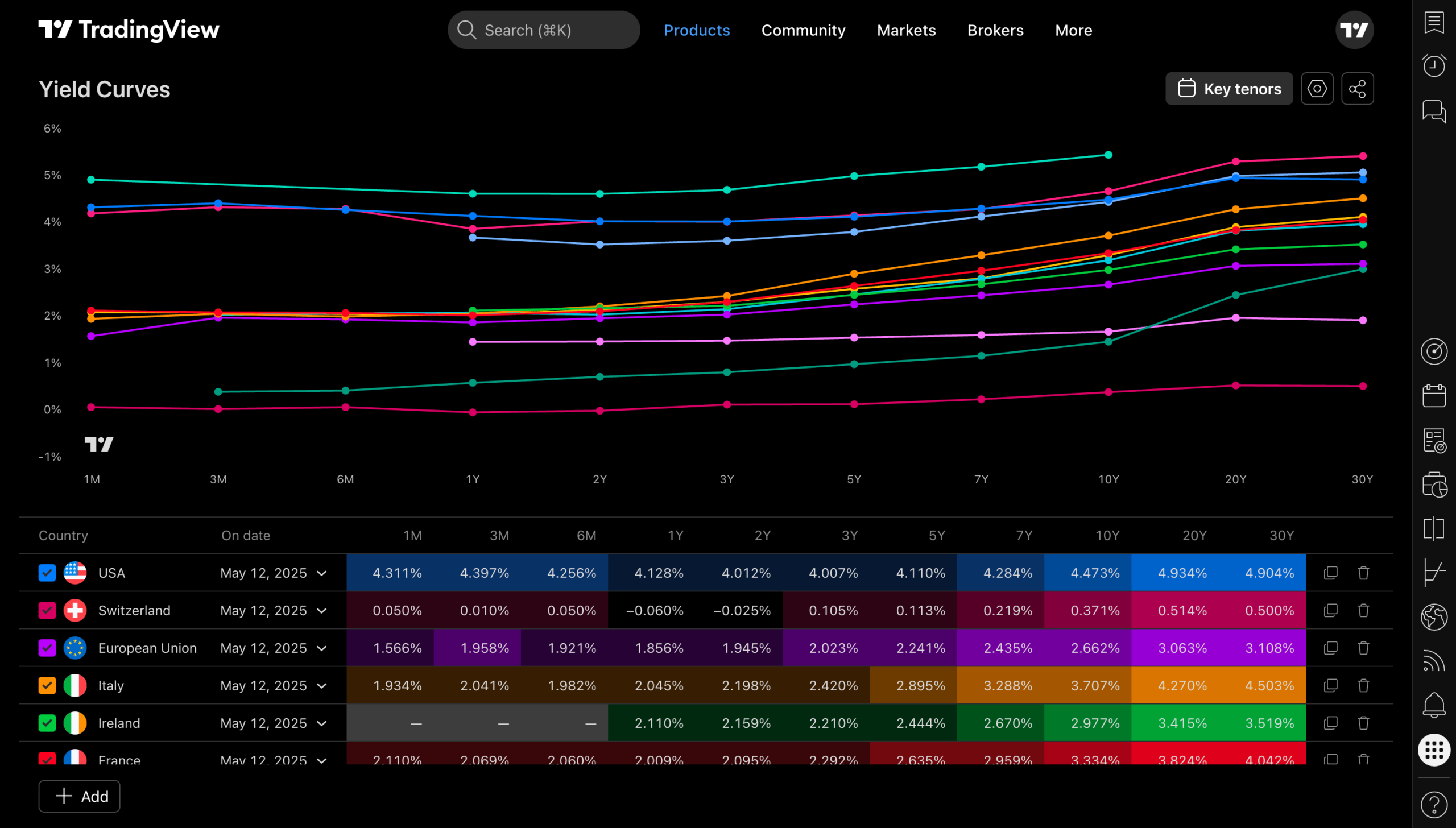Open the split panel icon in sidebar

tap(1434, 529)
